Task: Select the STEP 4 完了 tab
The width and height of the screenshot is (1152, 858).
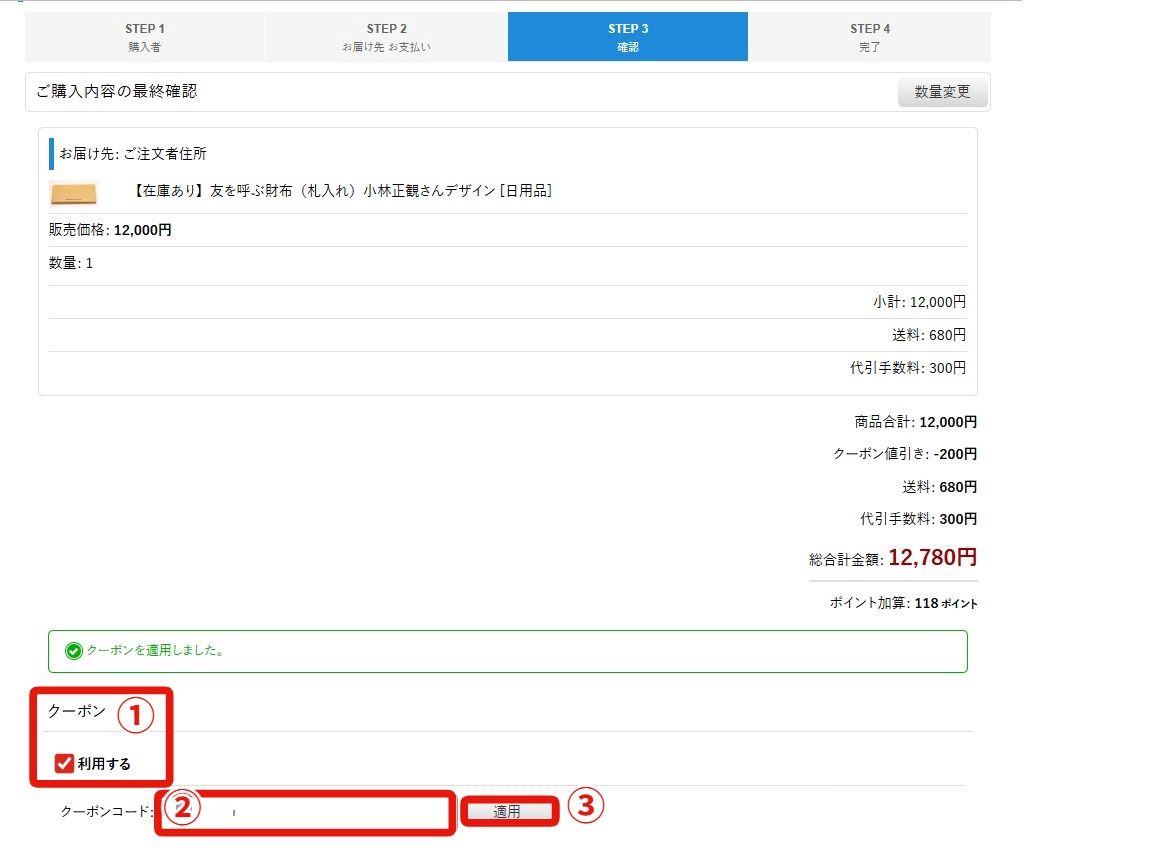Action: click(869, 37)
